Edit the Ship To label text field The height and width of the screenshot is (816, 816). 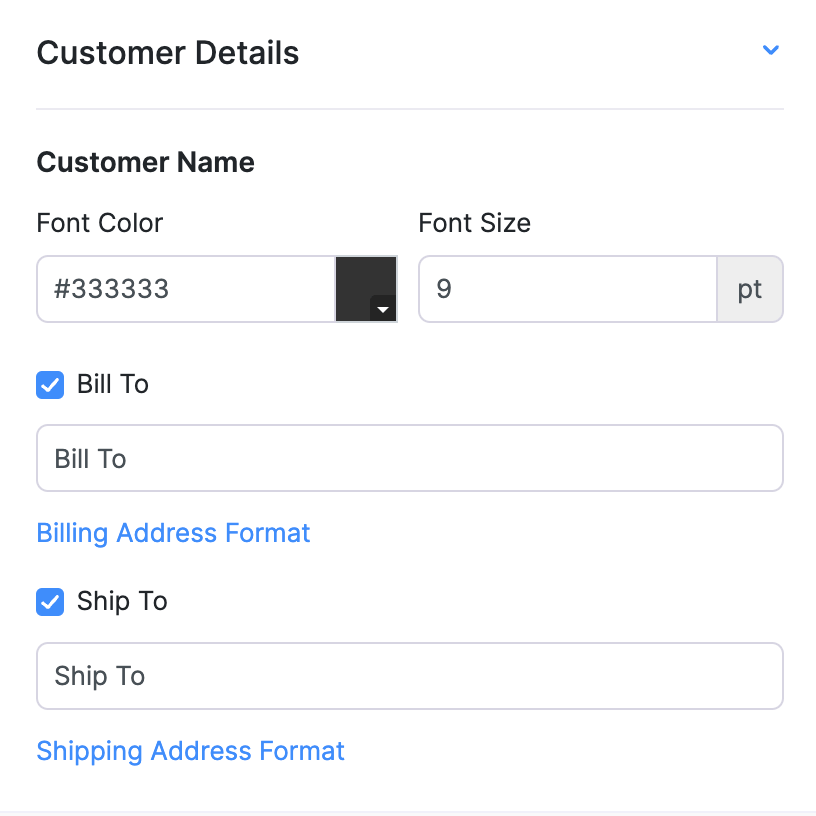tap(409, 676)
